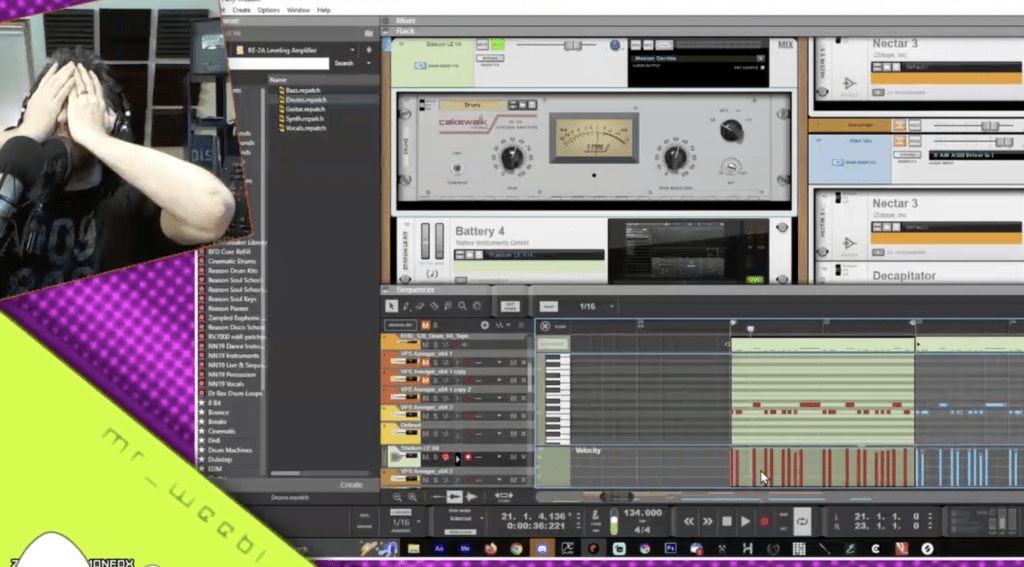The width and height of the screenshot is (1024, 567).
Task: Select Drums.repatch in the browser list
Action: pyautogui.click(x=306, y=100)
